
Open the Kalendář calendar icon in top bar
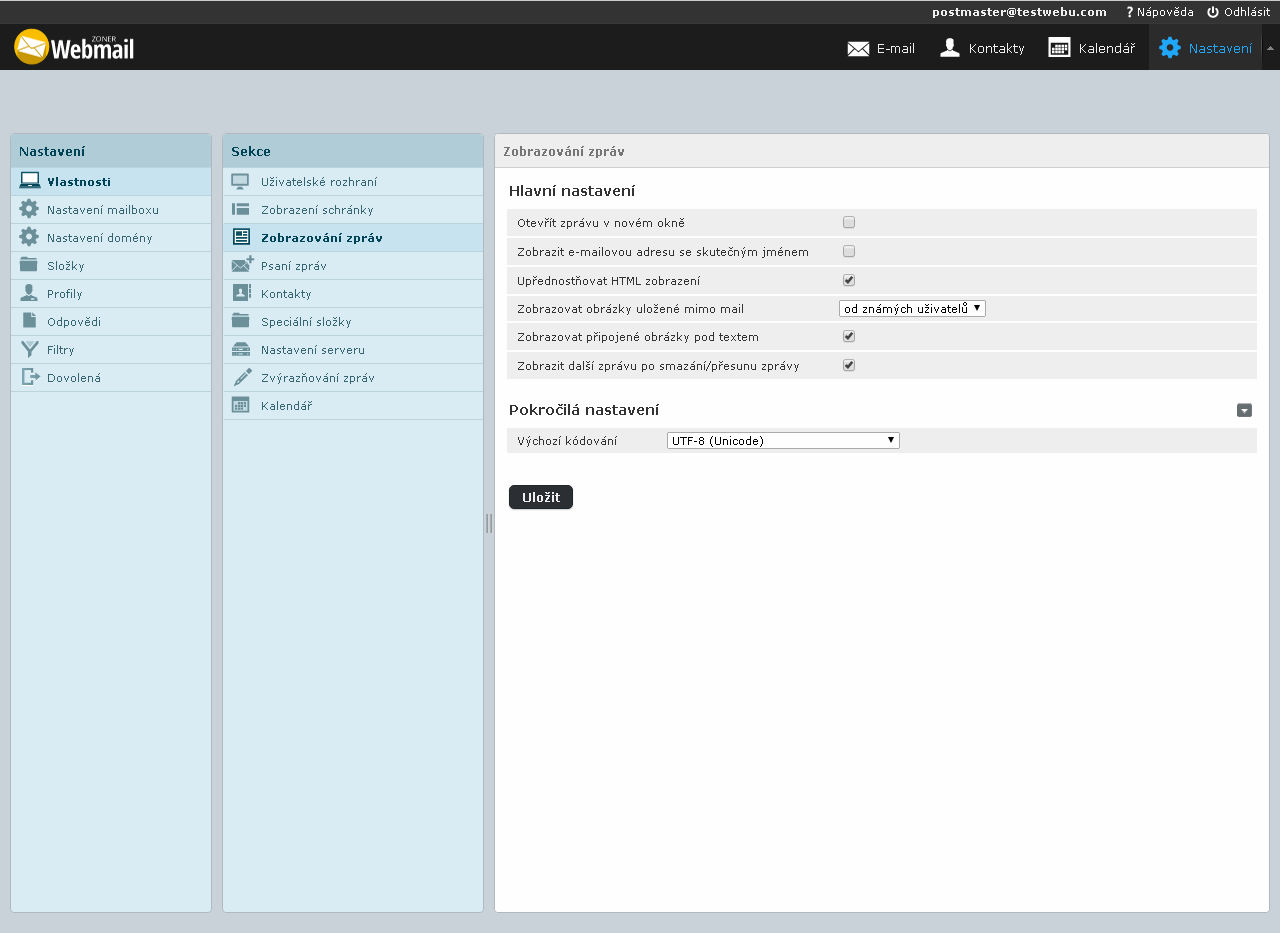tap(1059, 48)
